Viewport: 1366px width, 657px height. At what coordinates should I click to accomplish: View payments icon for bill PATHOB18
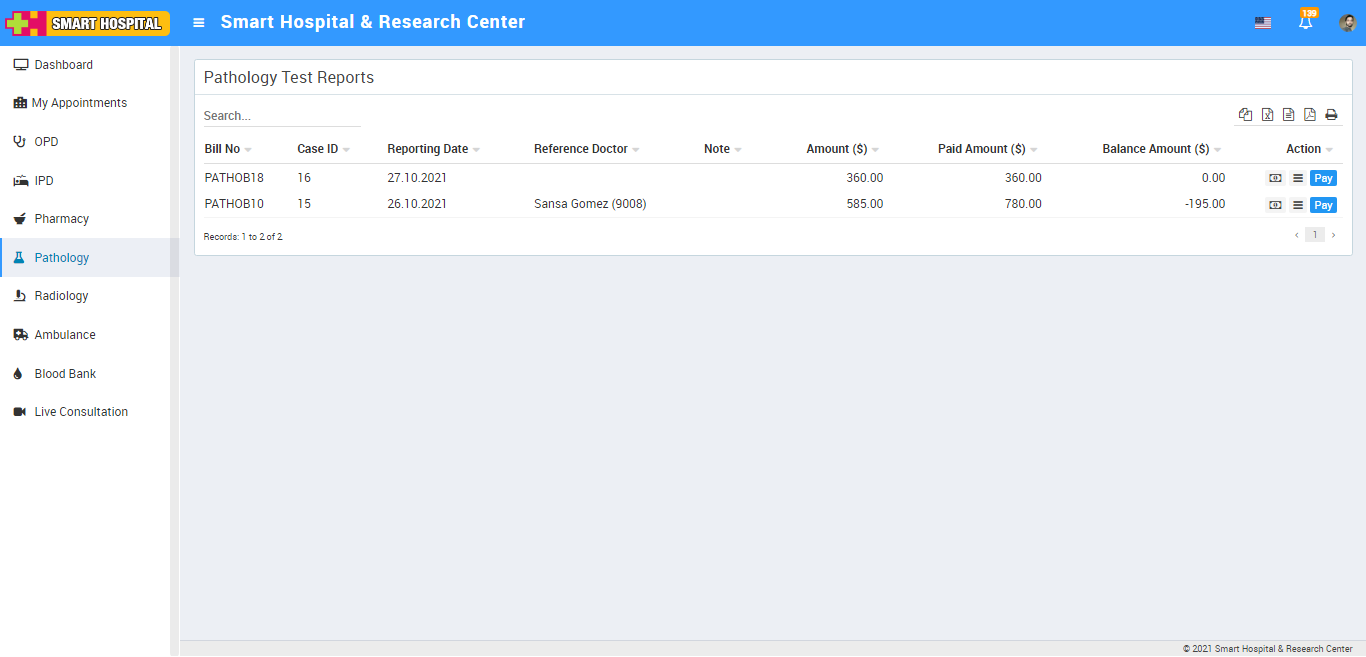pyautogui.click(x=1275, y=178)
